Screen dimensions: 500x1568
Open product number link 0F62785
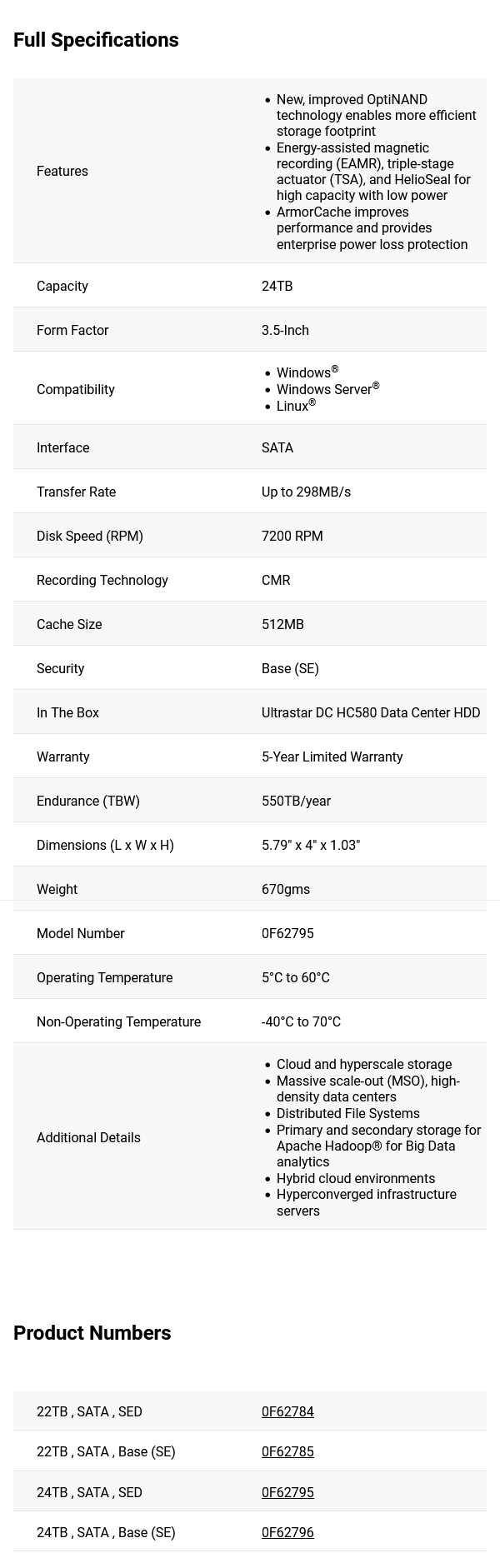pos(287,1451)
